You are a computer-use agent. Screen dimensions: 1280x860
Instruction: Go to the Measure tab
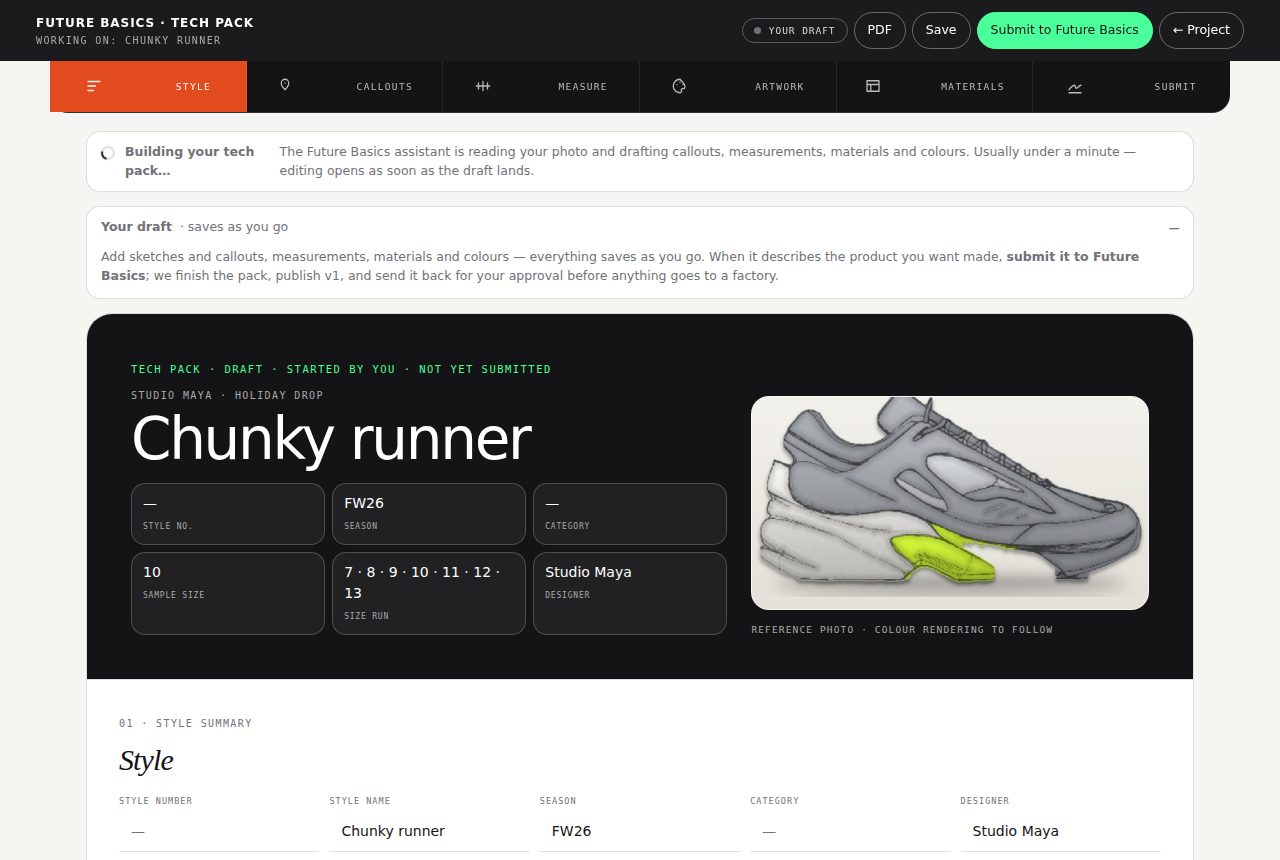pyautogui.click(x=541, y=87)
